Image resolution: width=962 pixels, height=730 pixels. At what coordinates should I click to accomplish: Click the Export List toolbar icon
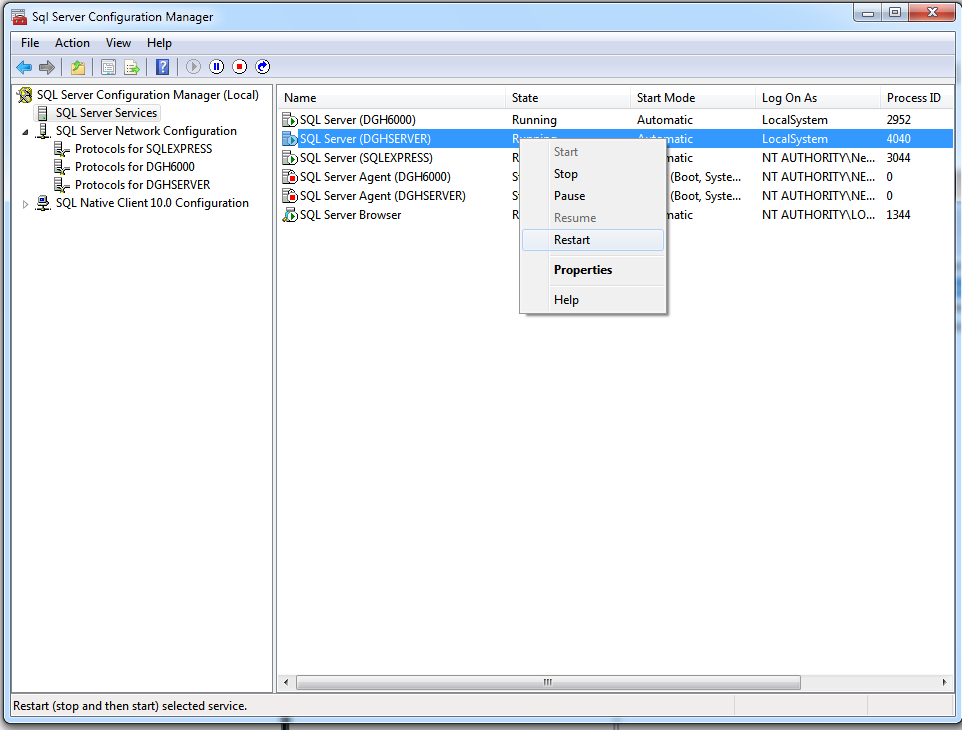[132, 67]
